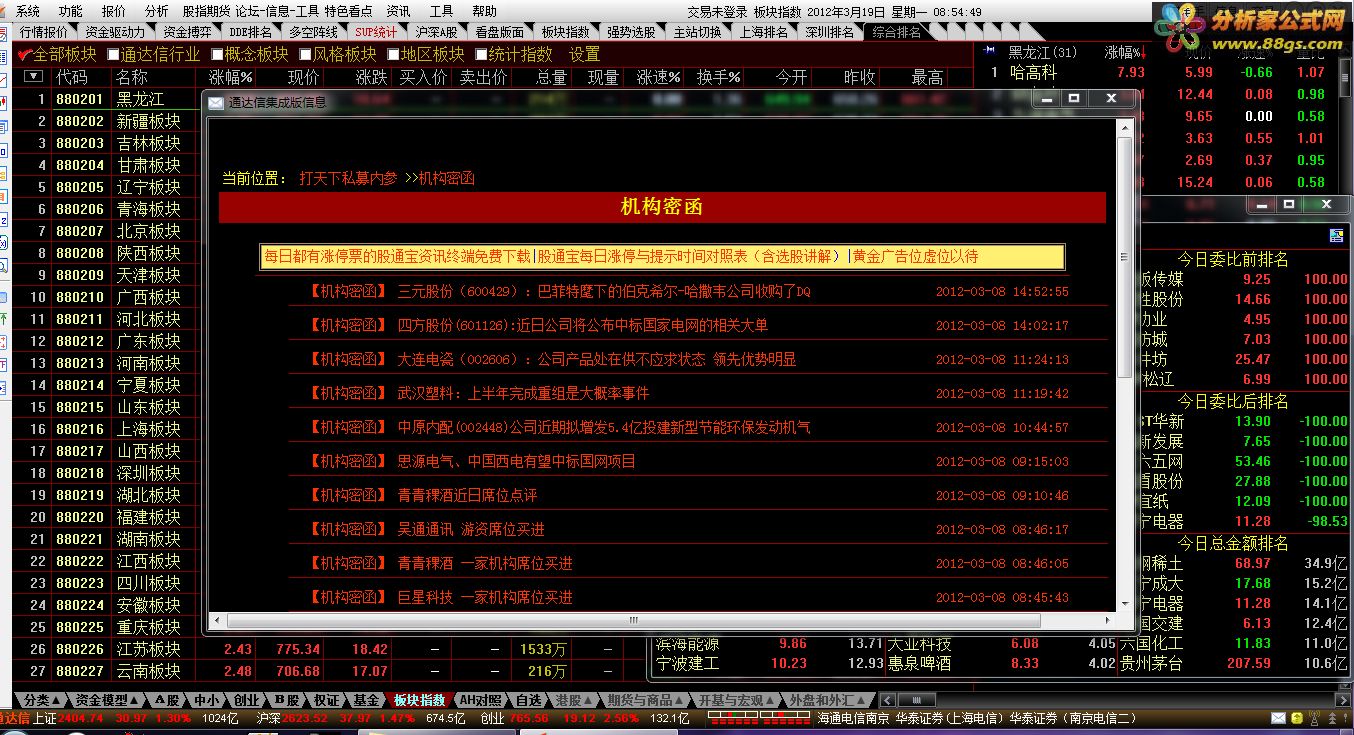Open the 分析 menu
This screenshot has height=735, width=1354.
[x=156, y=11]
